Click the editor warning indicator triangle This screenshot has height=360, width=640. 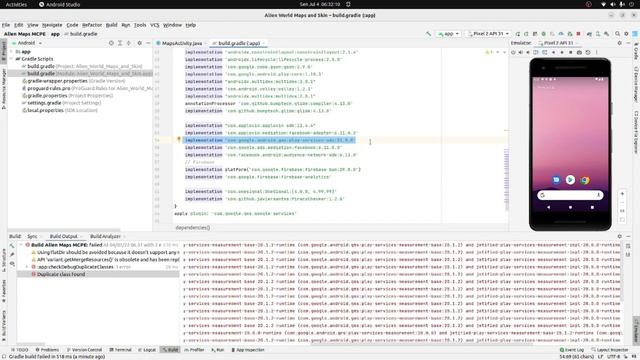487,52
